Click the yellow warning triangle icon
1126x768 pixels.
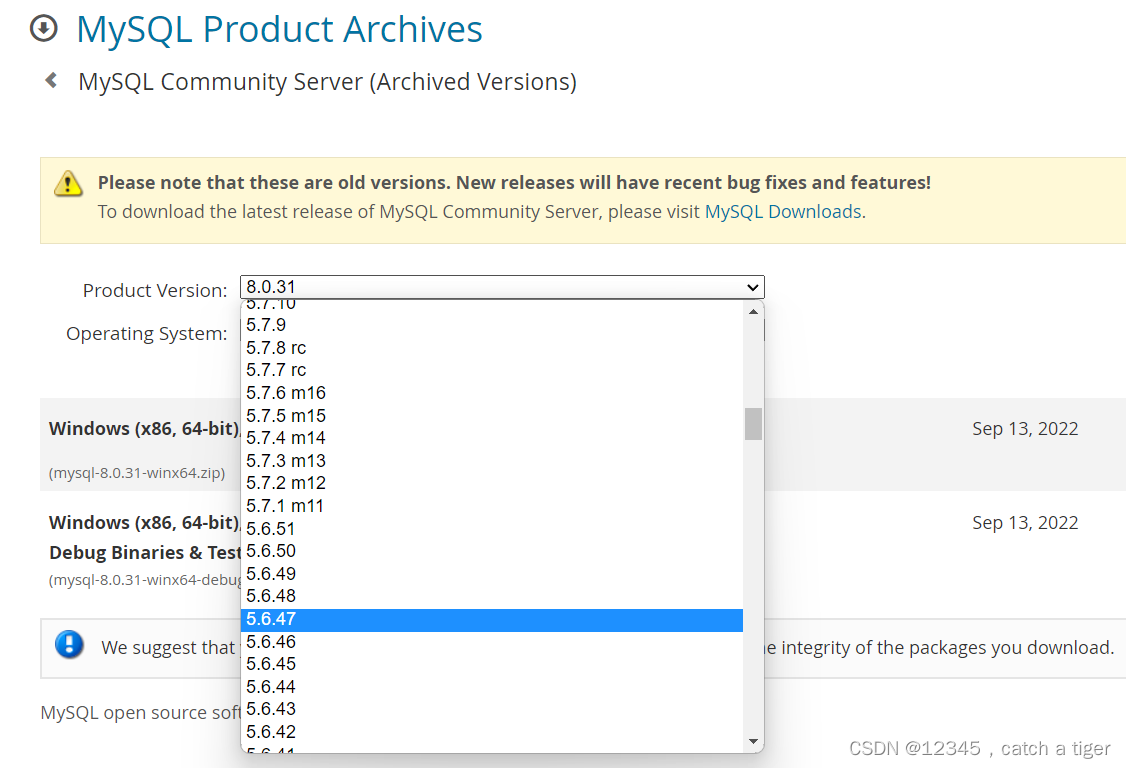(x=68, y=184)
